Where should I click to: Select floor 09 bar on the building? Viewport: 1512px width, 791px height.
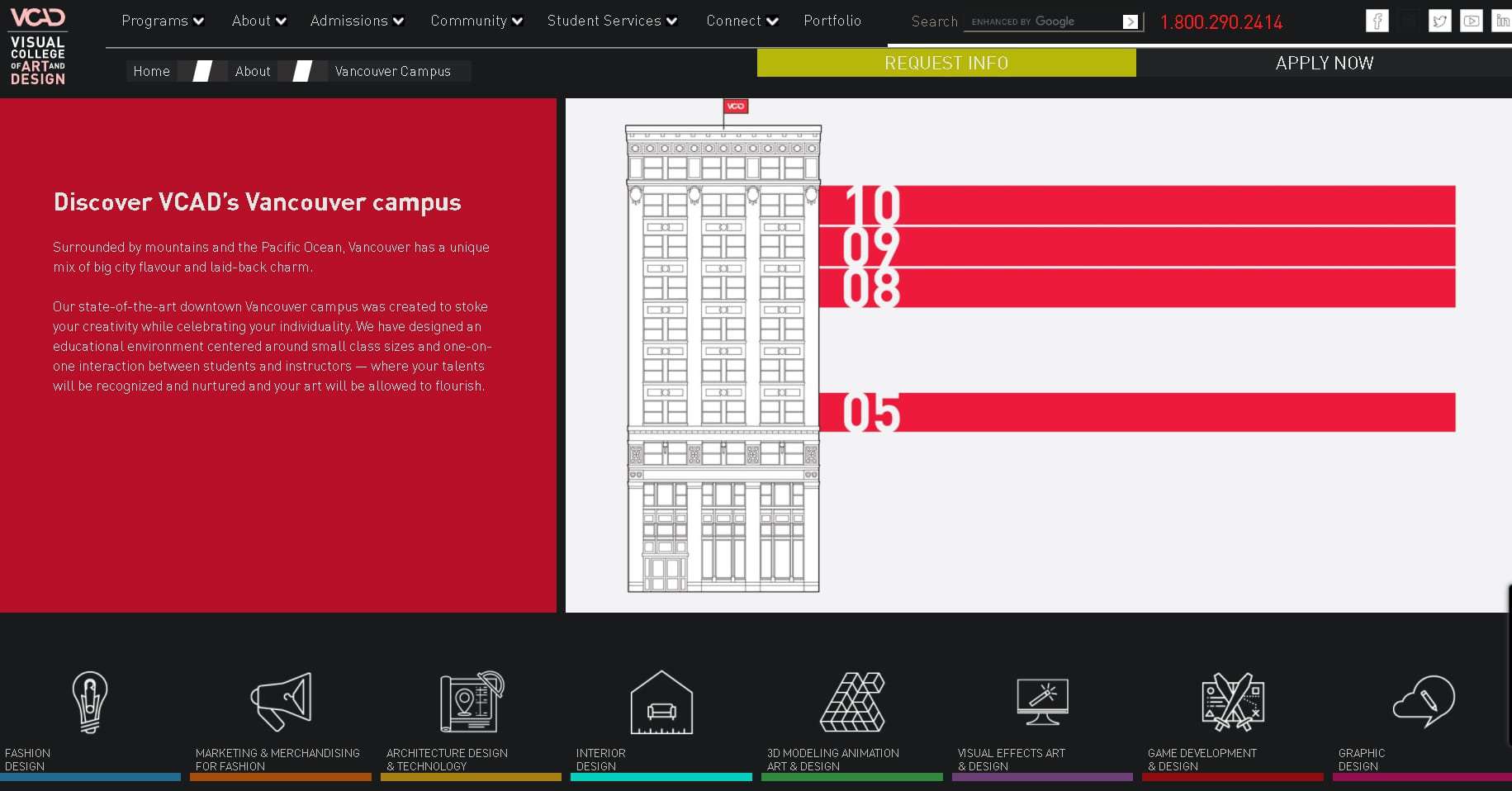click(x=1137, y=247)
